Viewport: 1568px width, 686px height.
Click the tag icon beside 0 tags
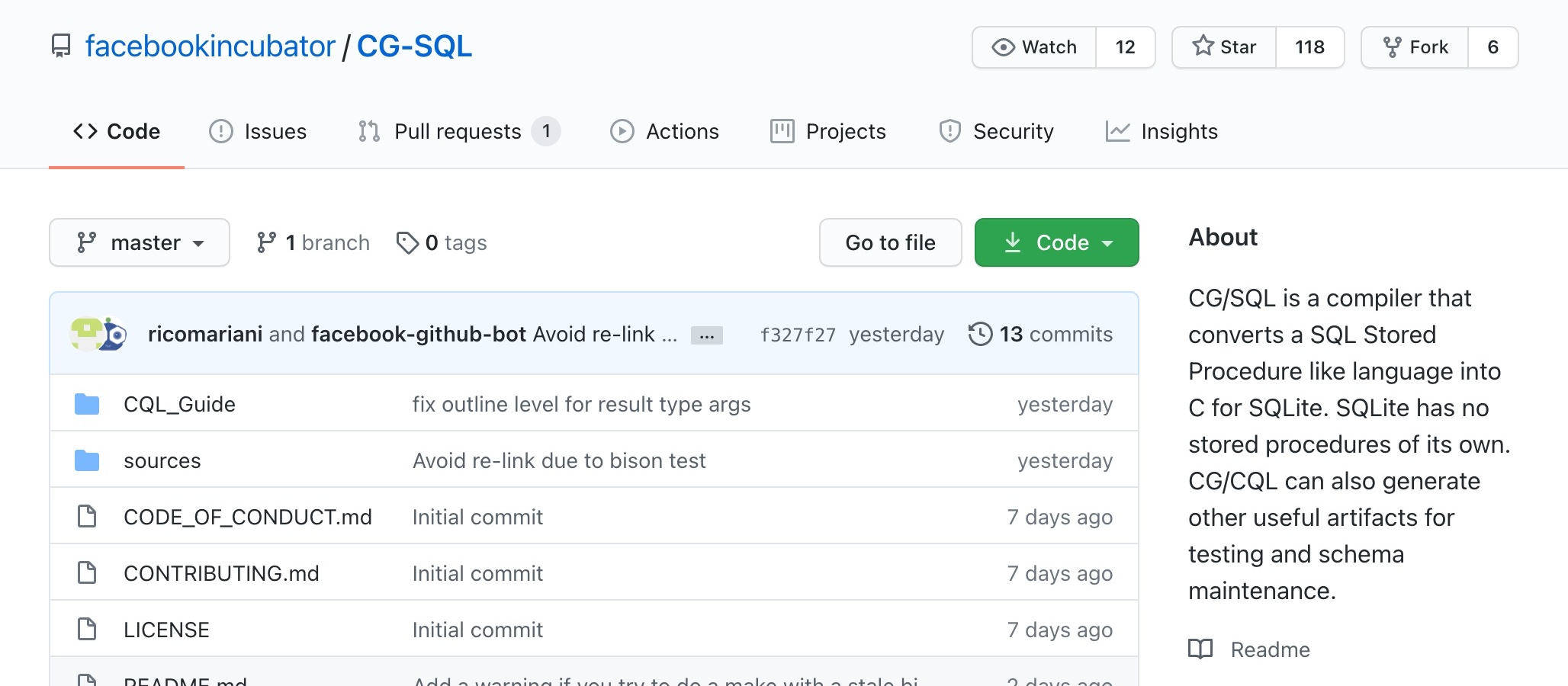[406, 242]
